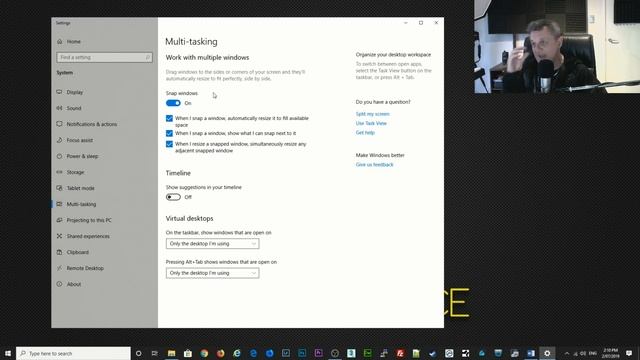
Task: Click the search magnifier in Find a setting
Action: pos(148,57)
